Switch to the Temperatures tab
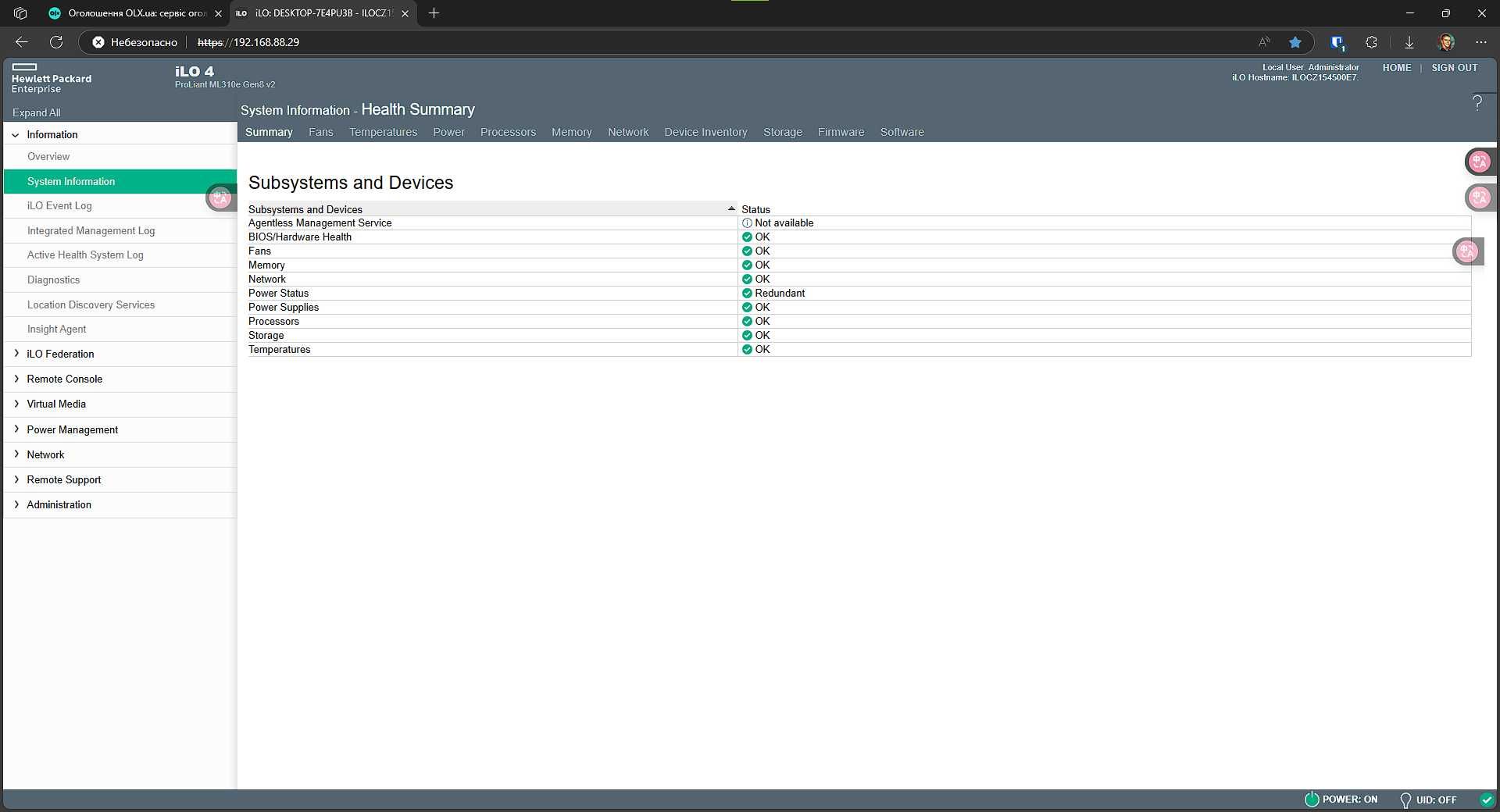 coord(383,132)
